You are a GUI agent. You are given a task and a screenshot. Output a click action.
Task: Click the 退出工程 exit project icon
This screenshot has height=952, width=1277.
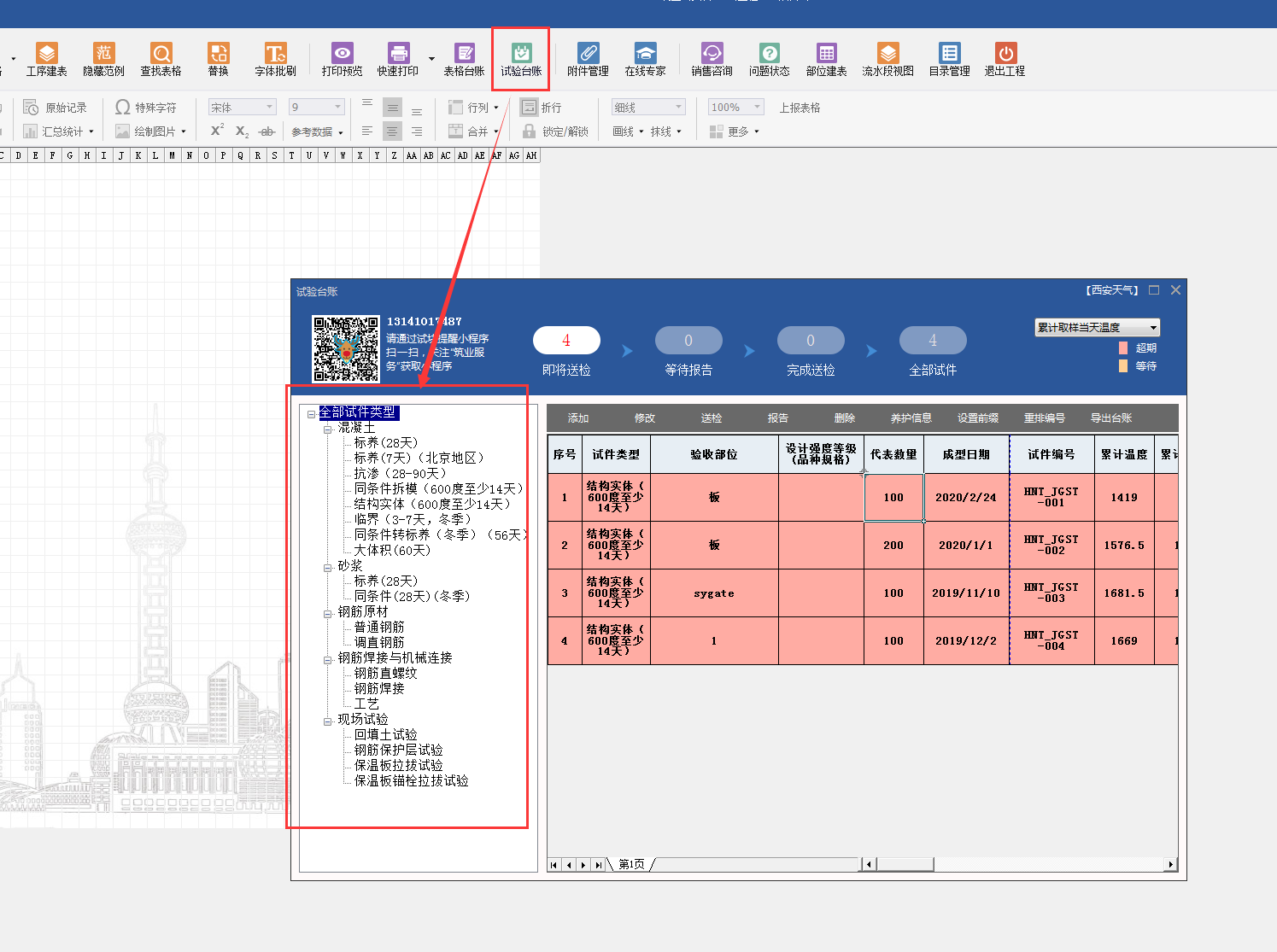1005,60
